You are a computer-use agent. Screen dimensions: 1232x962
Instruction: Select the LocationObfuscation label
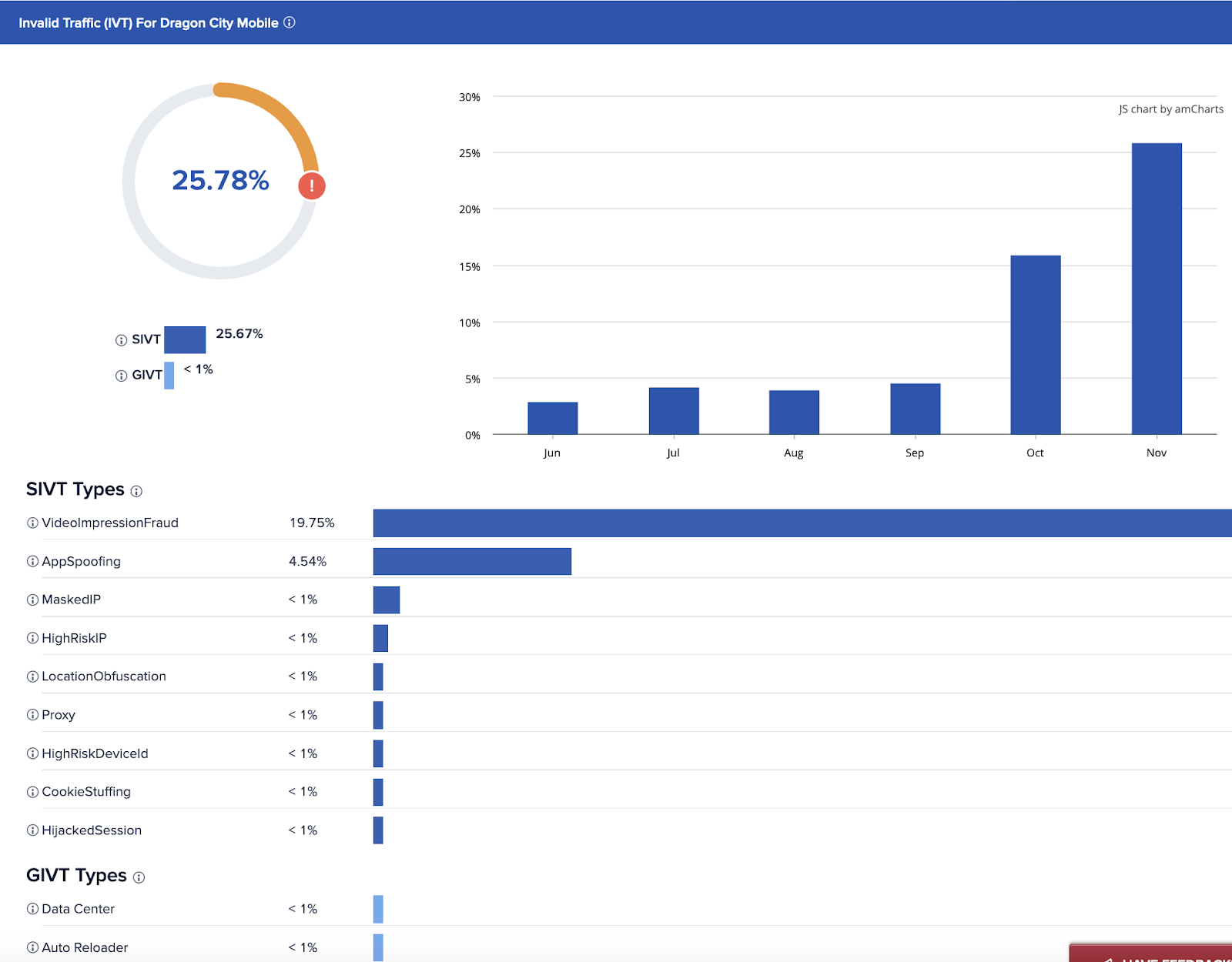point(104,676)
